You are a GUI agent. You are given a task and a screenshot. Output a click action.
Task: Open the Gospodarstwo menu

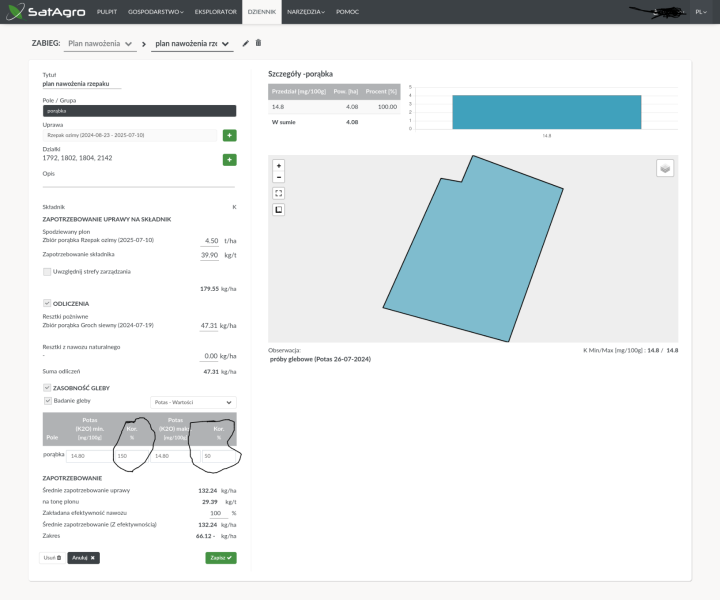pos(157,12)
